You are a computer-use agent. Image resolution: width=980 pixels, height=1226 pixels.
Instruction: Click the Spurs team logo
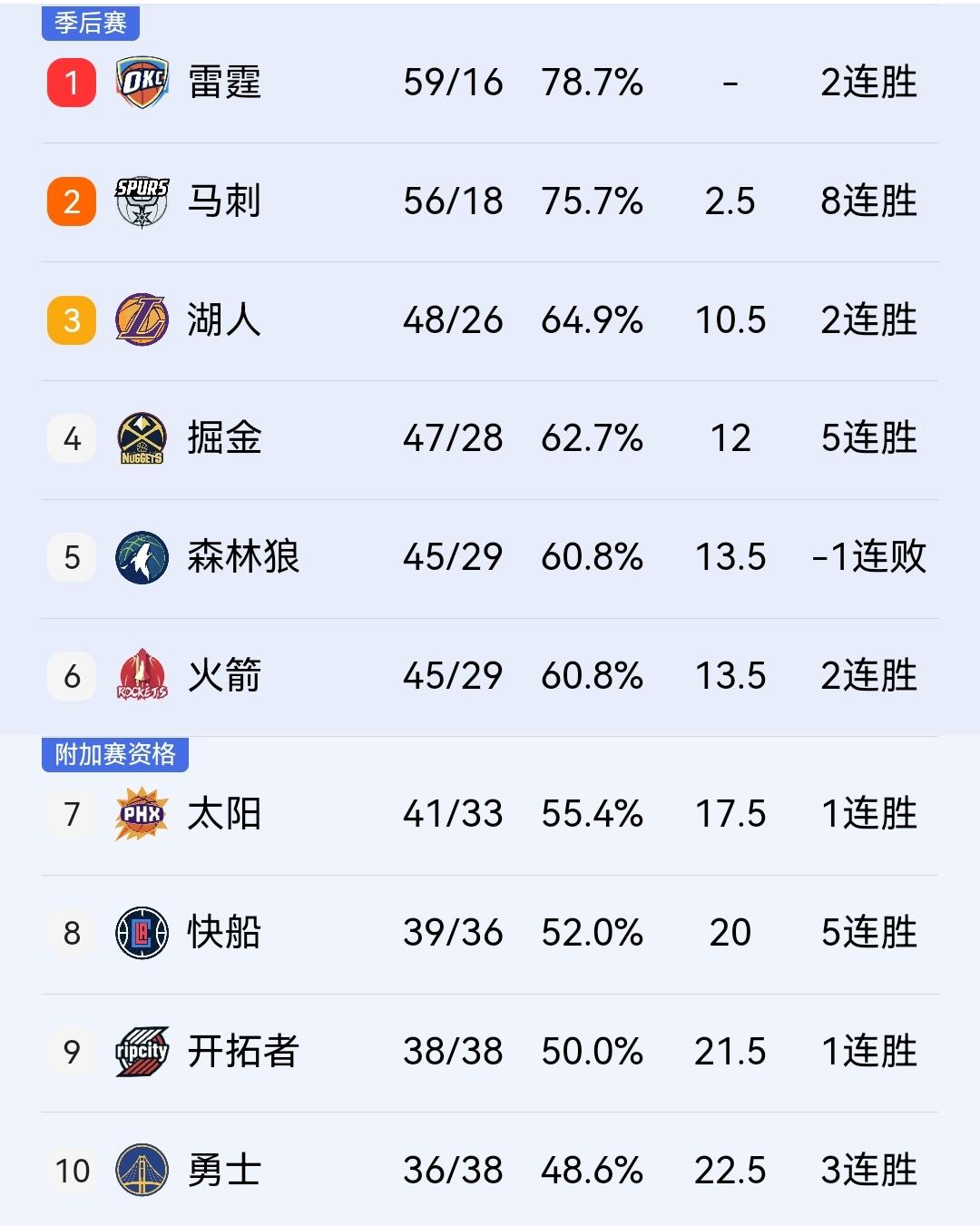pos(140,201)
